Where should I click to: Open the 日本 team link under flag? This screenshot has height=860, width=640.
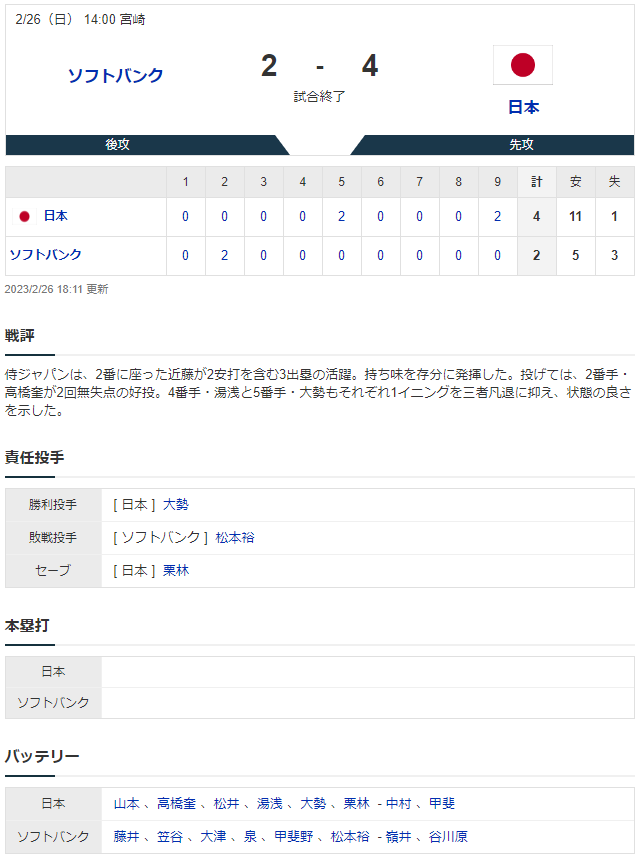[x=523, y=107]
